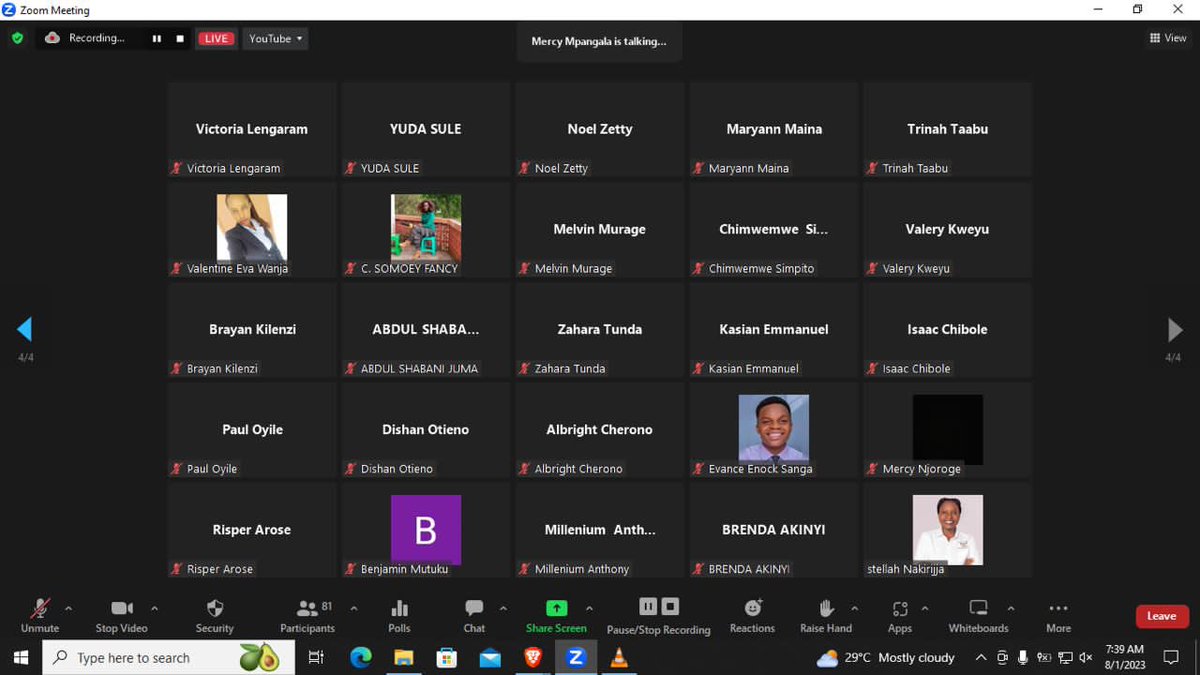The image size is (1200, 675).
Task: Select Valentine Eva Wanja's video tile
Action: (252, 229)
